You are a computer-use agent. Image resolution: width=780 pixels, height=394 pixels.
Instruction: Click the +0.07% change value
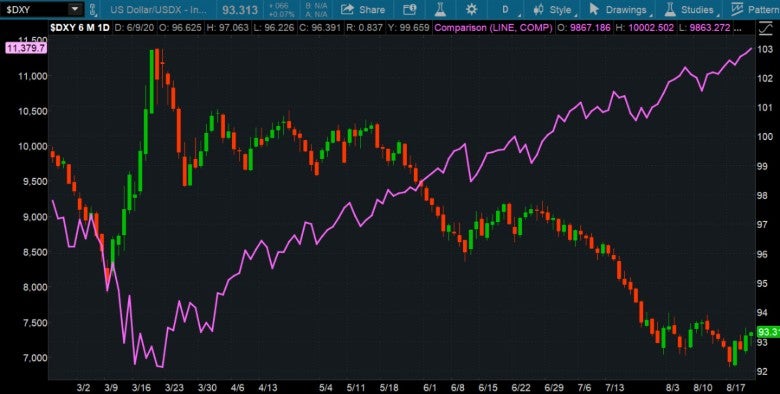point(282,14)
